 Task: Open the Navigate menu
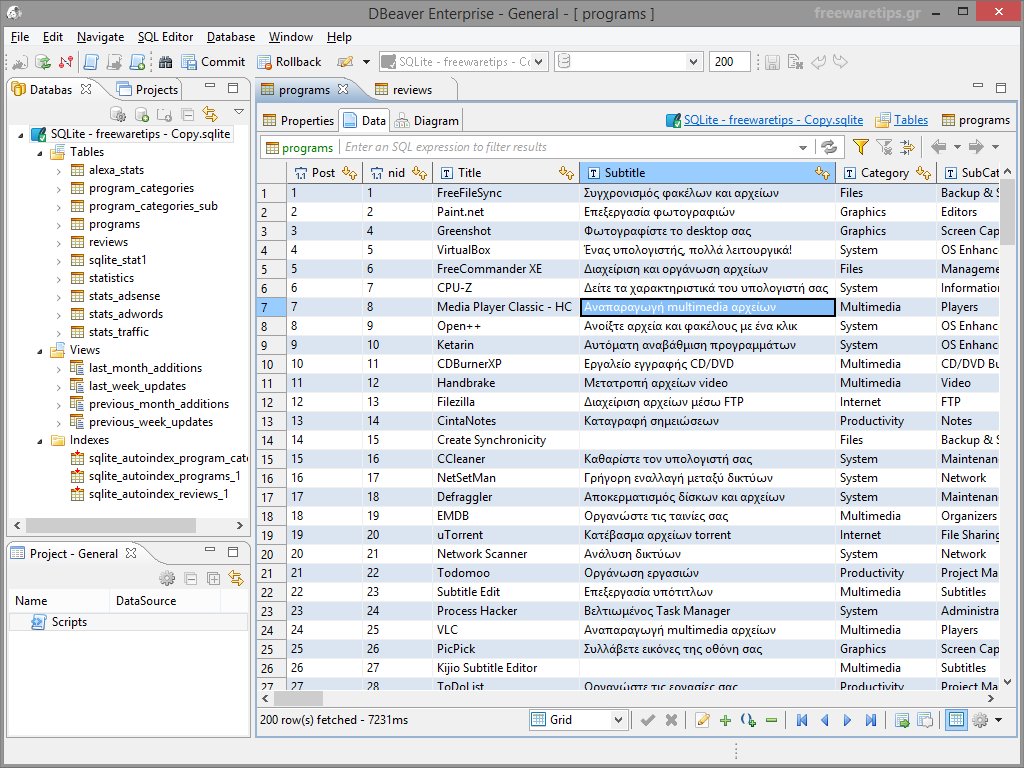click(x=100, y=37)
